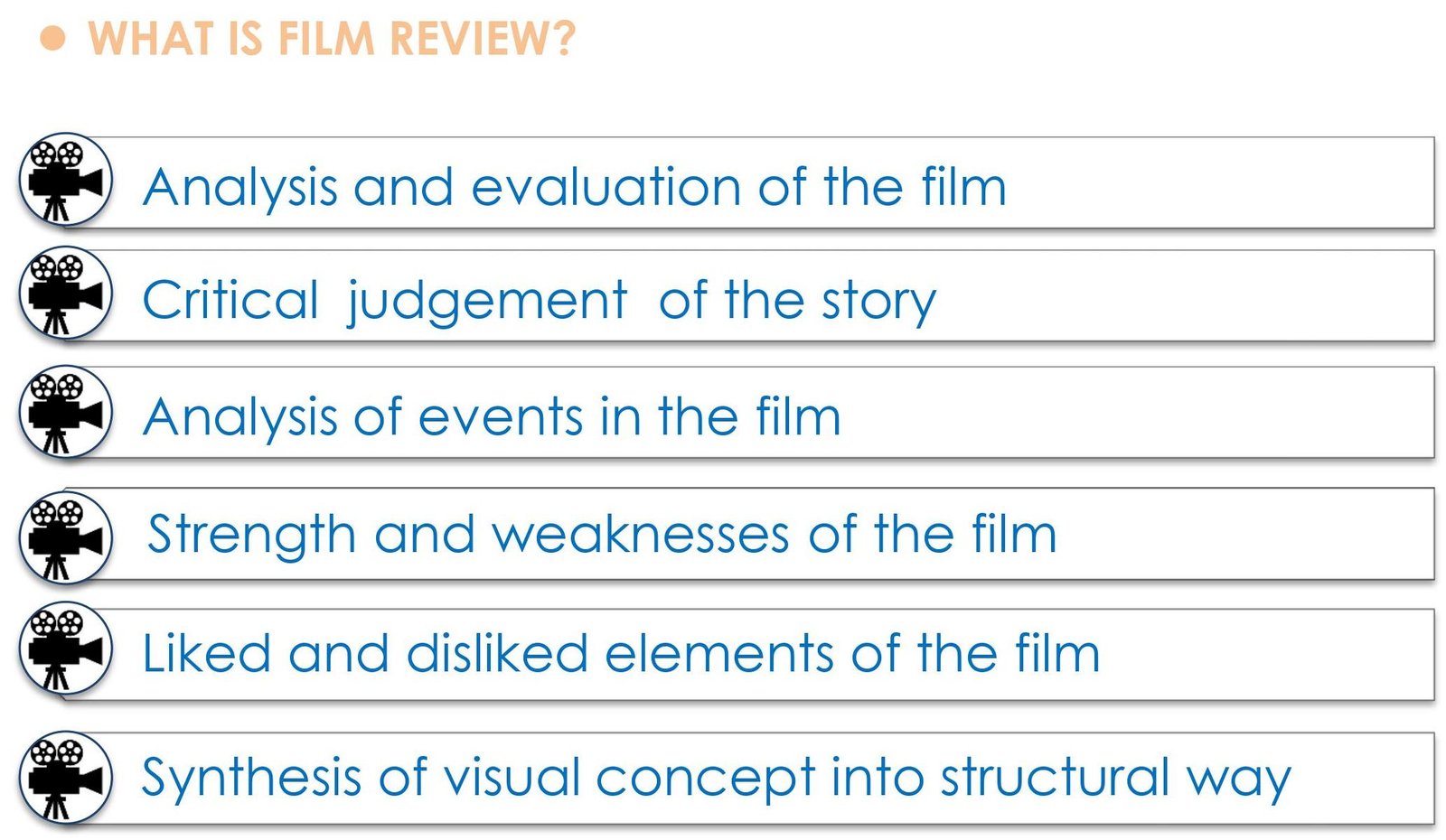Click the camera icon beside 'Strength and weaknesses'

point(65,537)
